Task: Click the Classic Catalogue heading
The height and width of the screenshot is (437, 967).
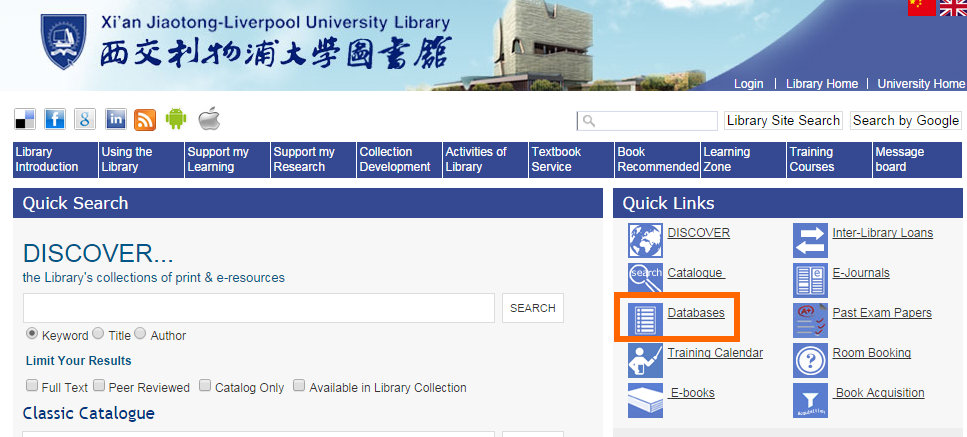Action: pos(89,413)
